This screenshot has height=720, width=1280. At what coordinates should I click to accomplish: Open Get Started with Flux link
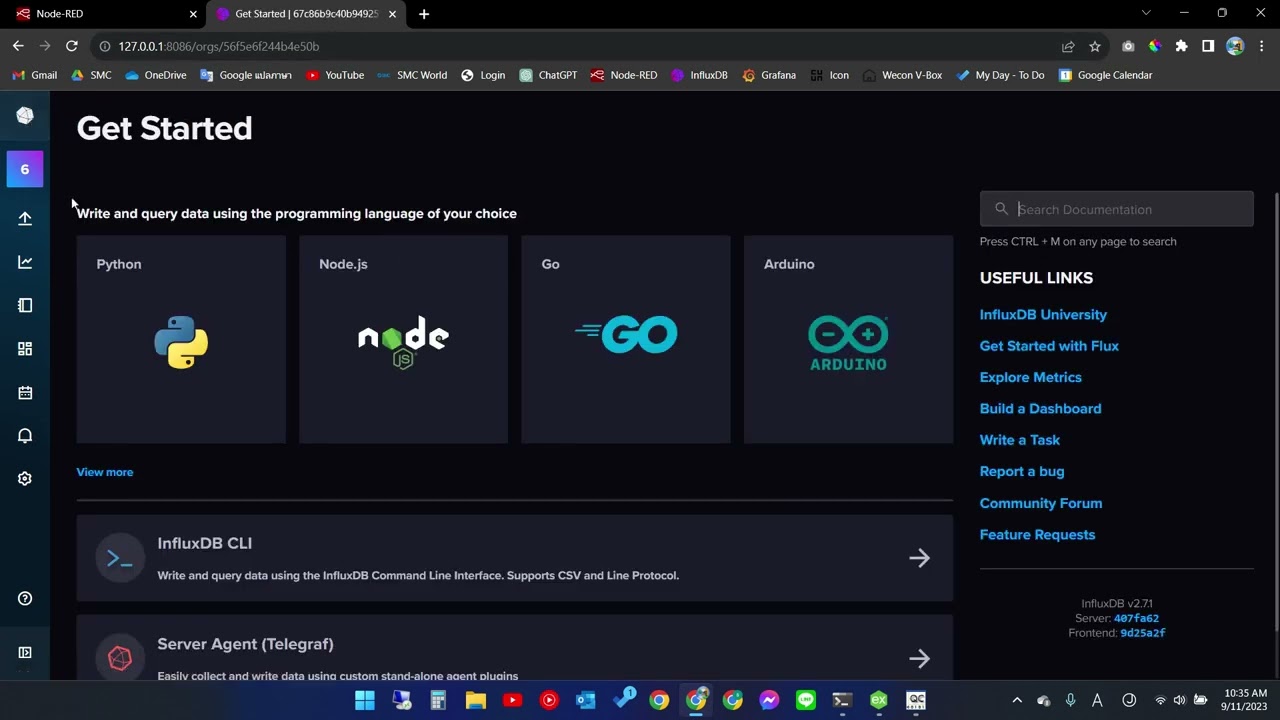pyautogui.click(x=1049, y=346)
